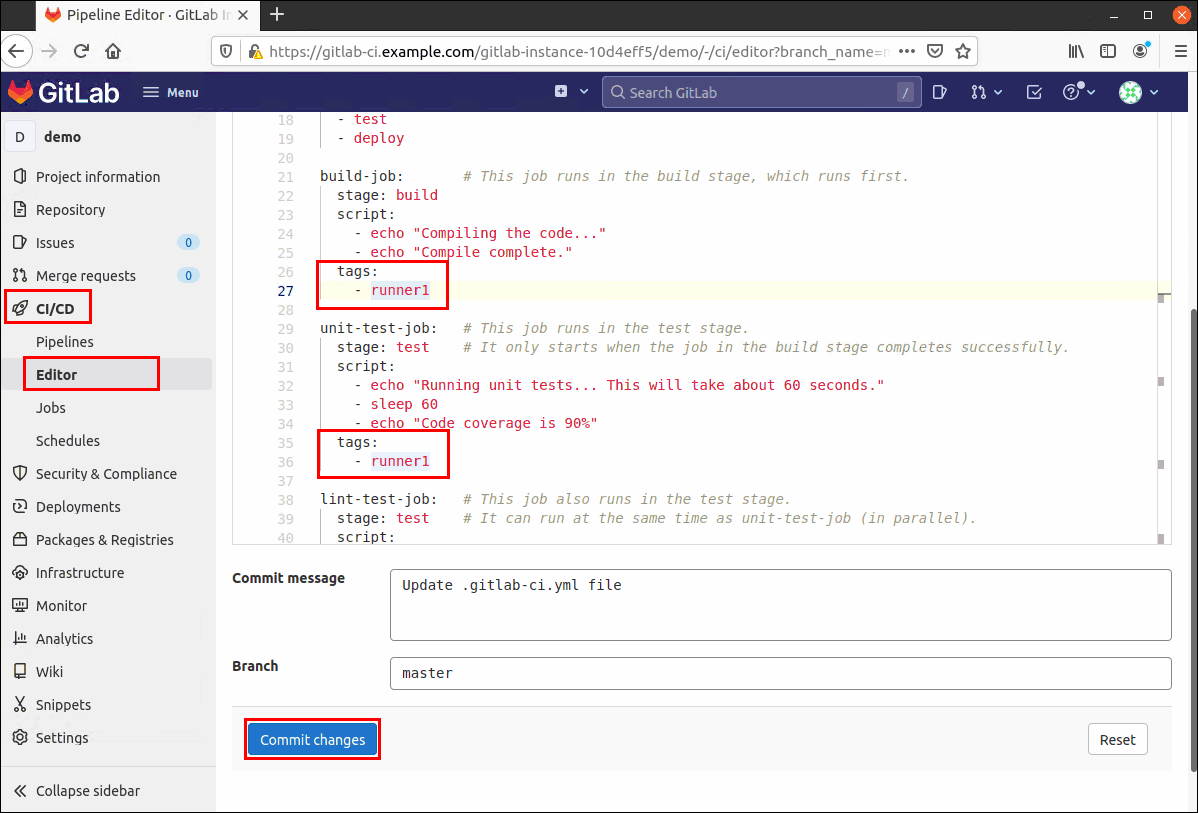
Task: Click the 'sleep 60' code line
Action: click(404, 404)
